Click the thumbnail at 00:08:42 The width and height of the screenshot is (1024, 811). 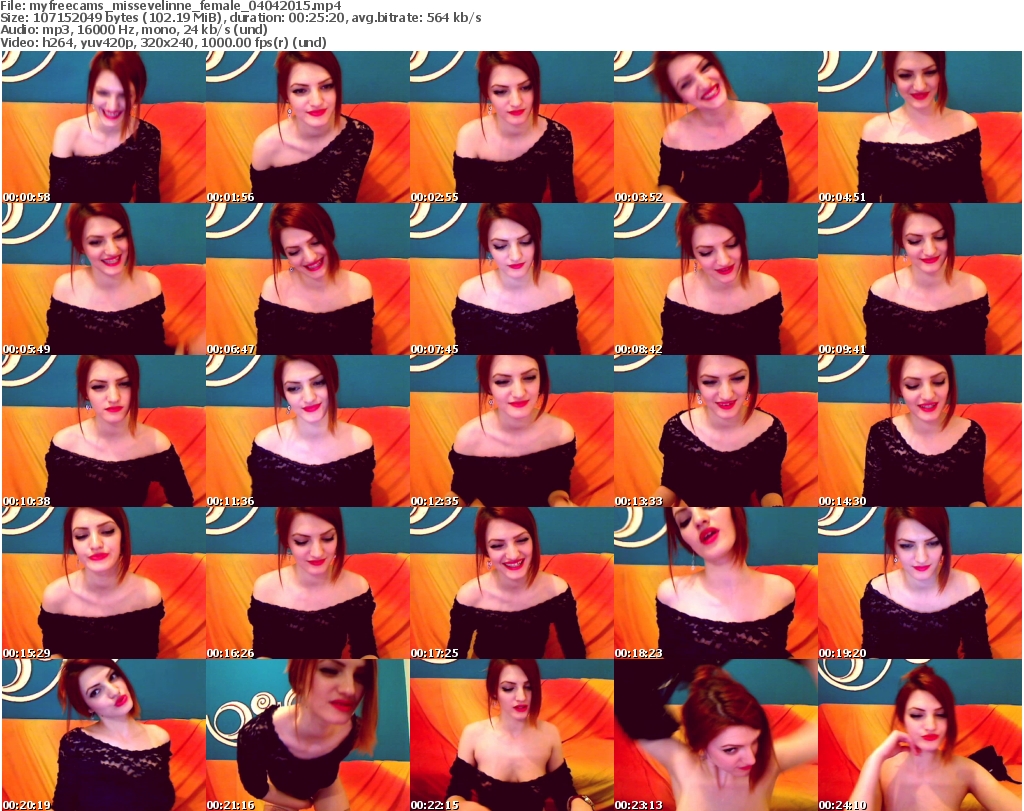716,279
